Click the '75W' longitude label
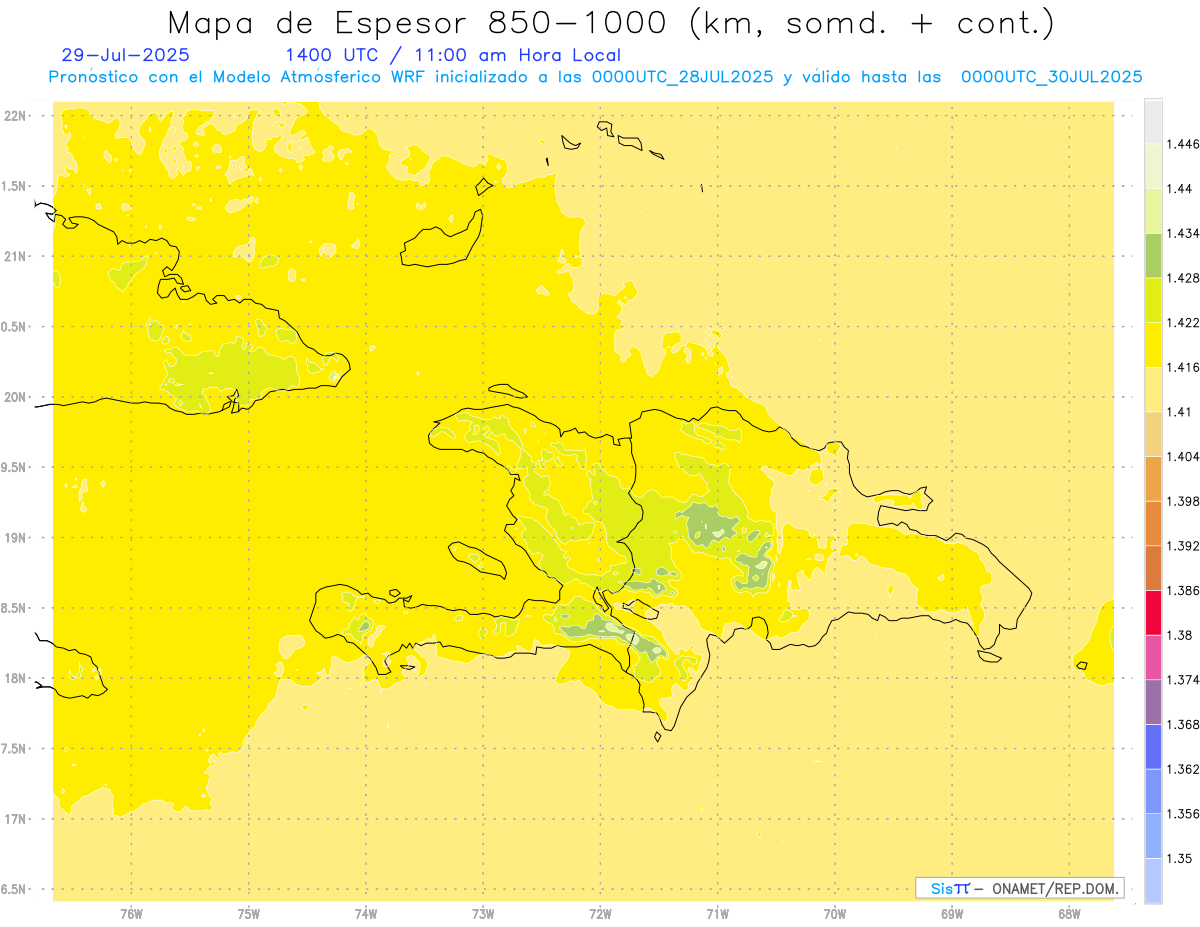Image resolution: width=1200 pixels, height=927 pixels. click(x=249, y=914)
